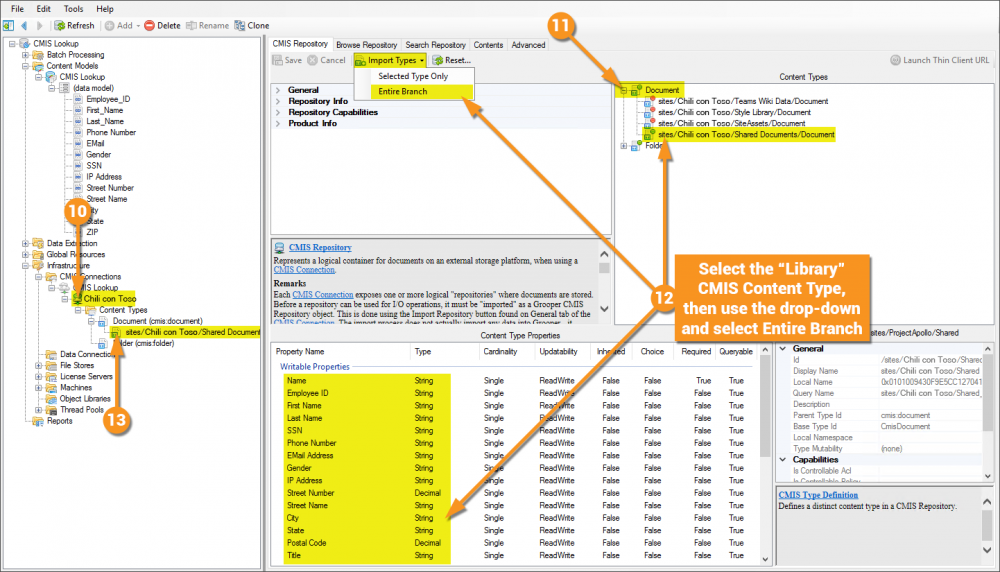Viewport: 1000px width, 572px height.
Task: Click the Content Type Properties scrollbar down arrow
Action: click(x=765, y=559)
